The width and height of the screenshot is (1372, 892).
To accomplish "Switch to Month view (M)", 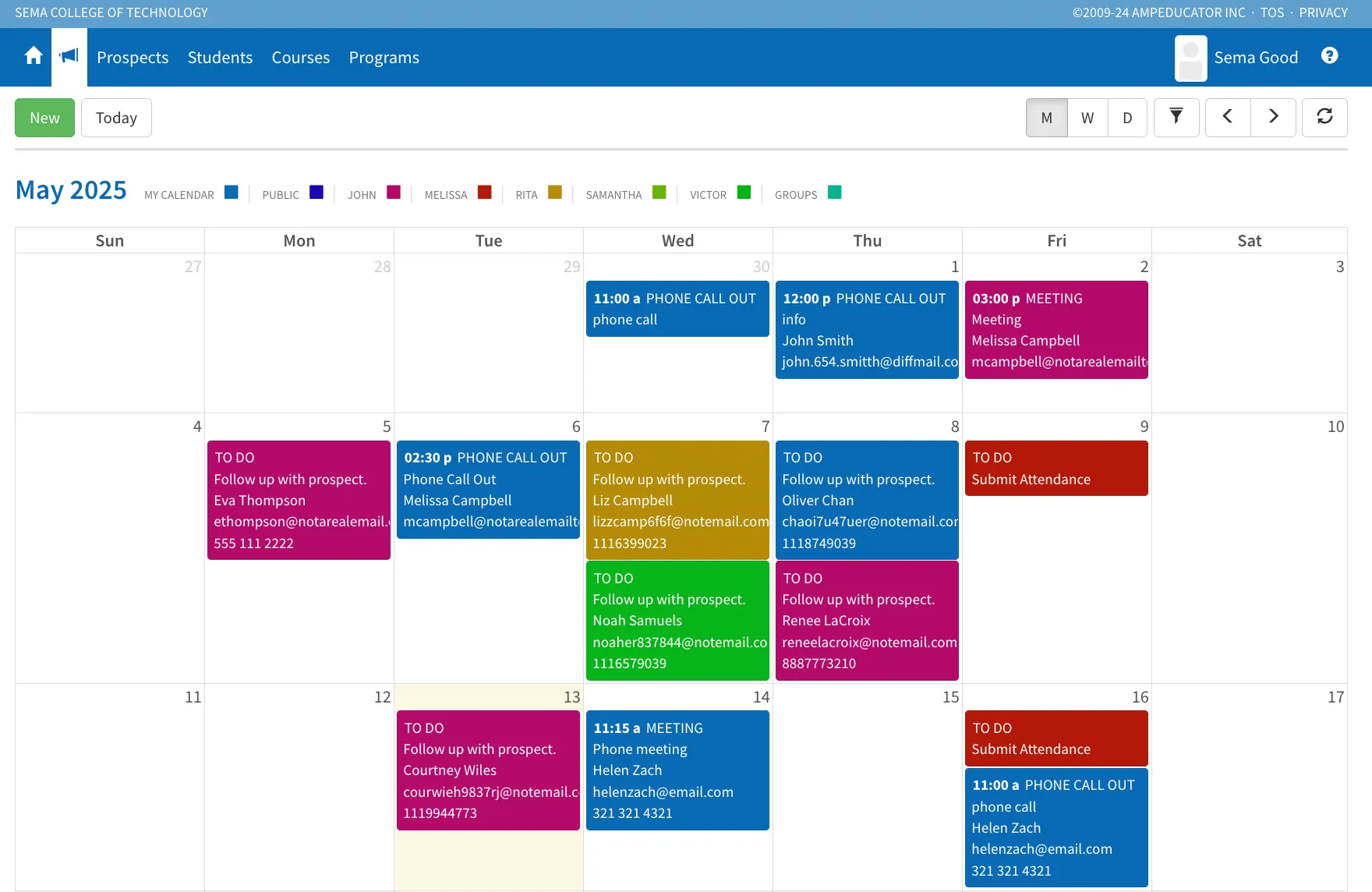I will tap(1046, 118).
